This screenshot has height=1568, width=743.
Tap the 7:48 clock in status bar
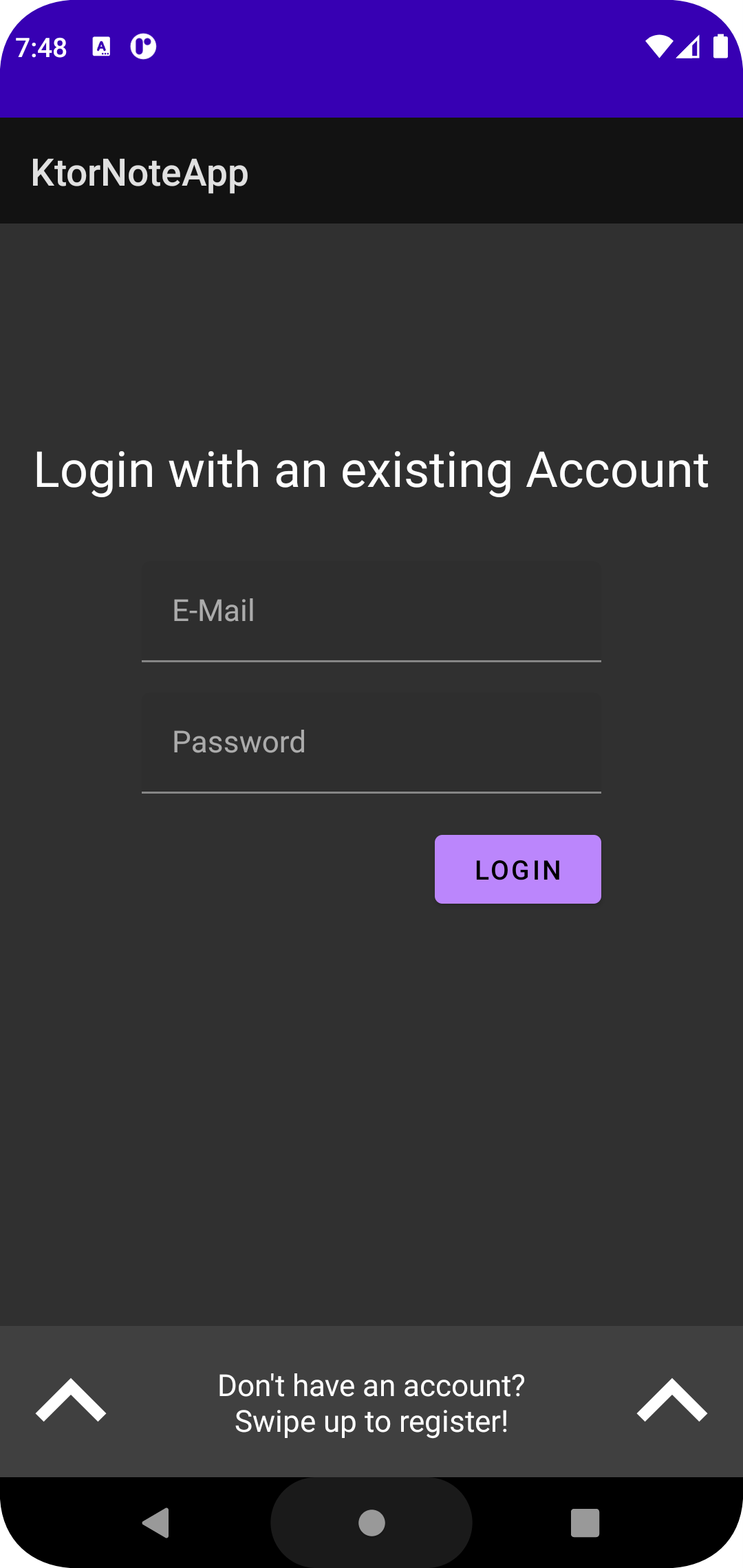tap(41, 47)
